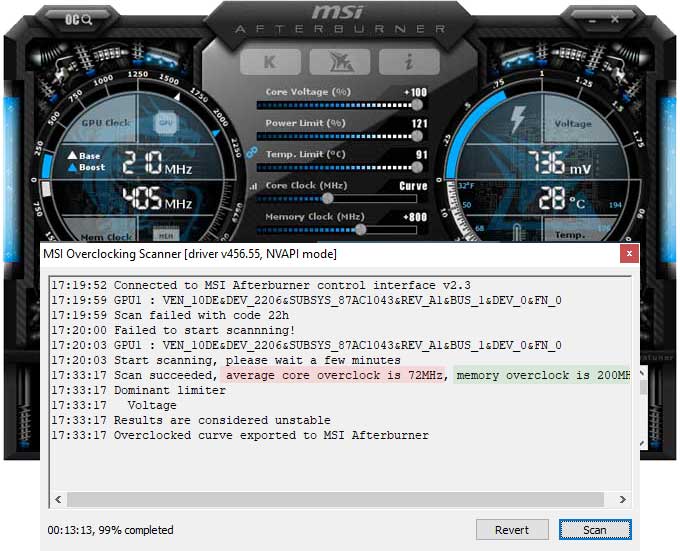Click the MEM chip icon in clock gauge

[x=166, y=235]
